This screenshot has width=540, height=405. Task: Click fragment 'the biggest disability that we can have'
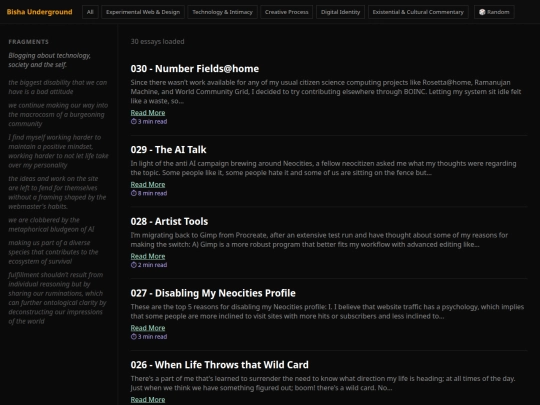click(58, 87)
